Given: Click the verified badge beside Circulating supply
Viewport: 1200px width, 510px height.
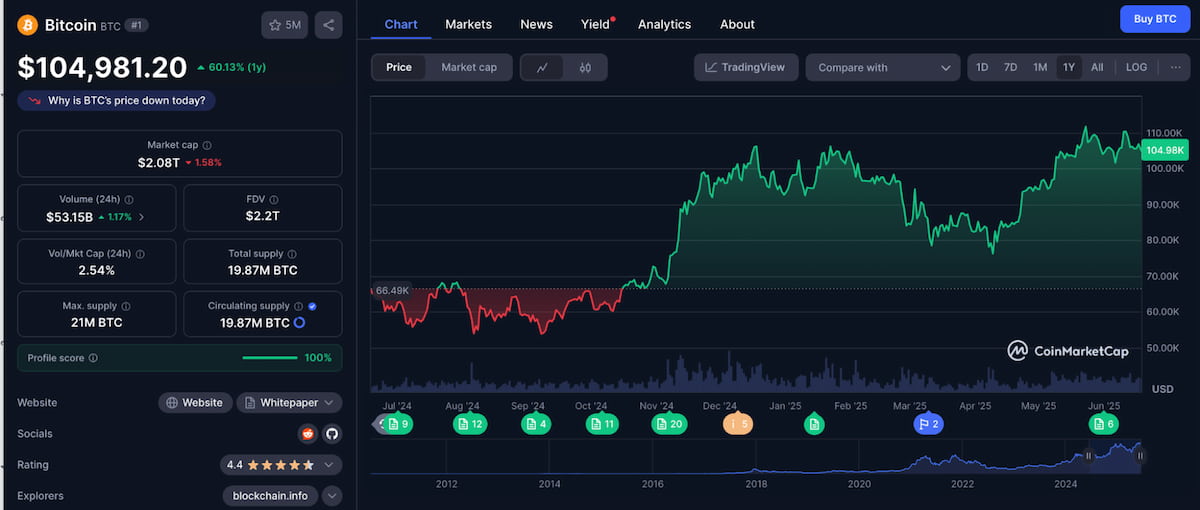Looking at the screenshot, I should point(313,306).
